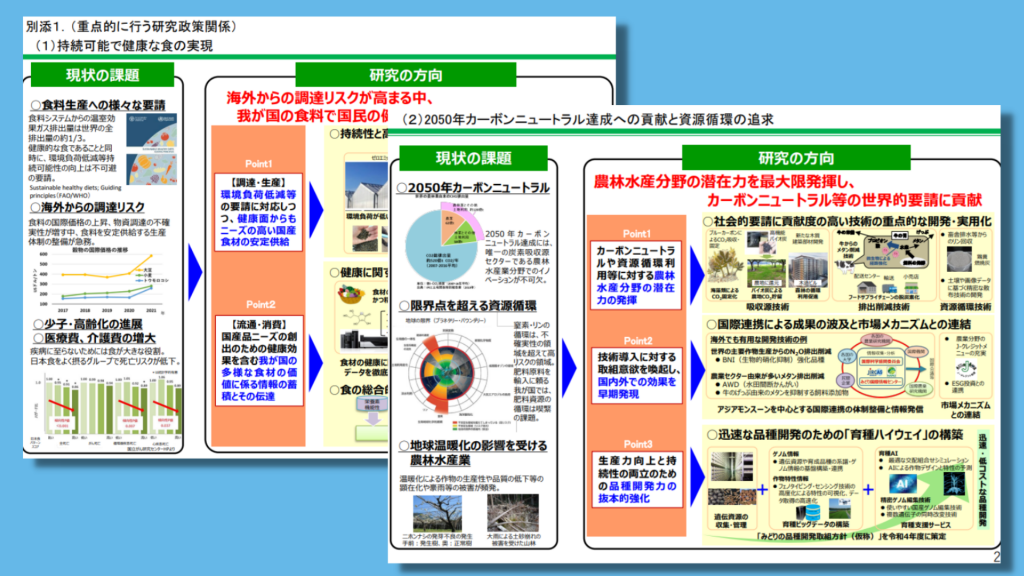Click '研究の方向' header on the front slide
Viewport: 1024px width, 576px height.
tap(795, 158)
